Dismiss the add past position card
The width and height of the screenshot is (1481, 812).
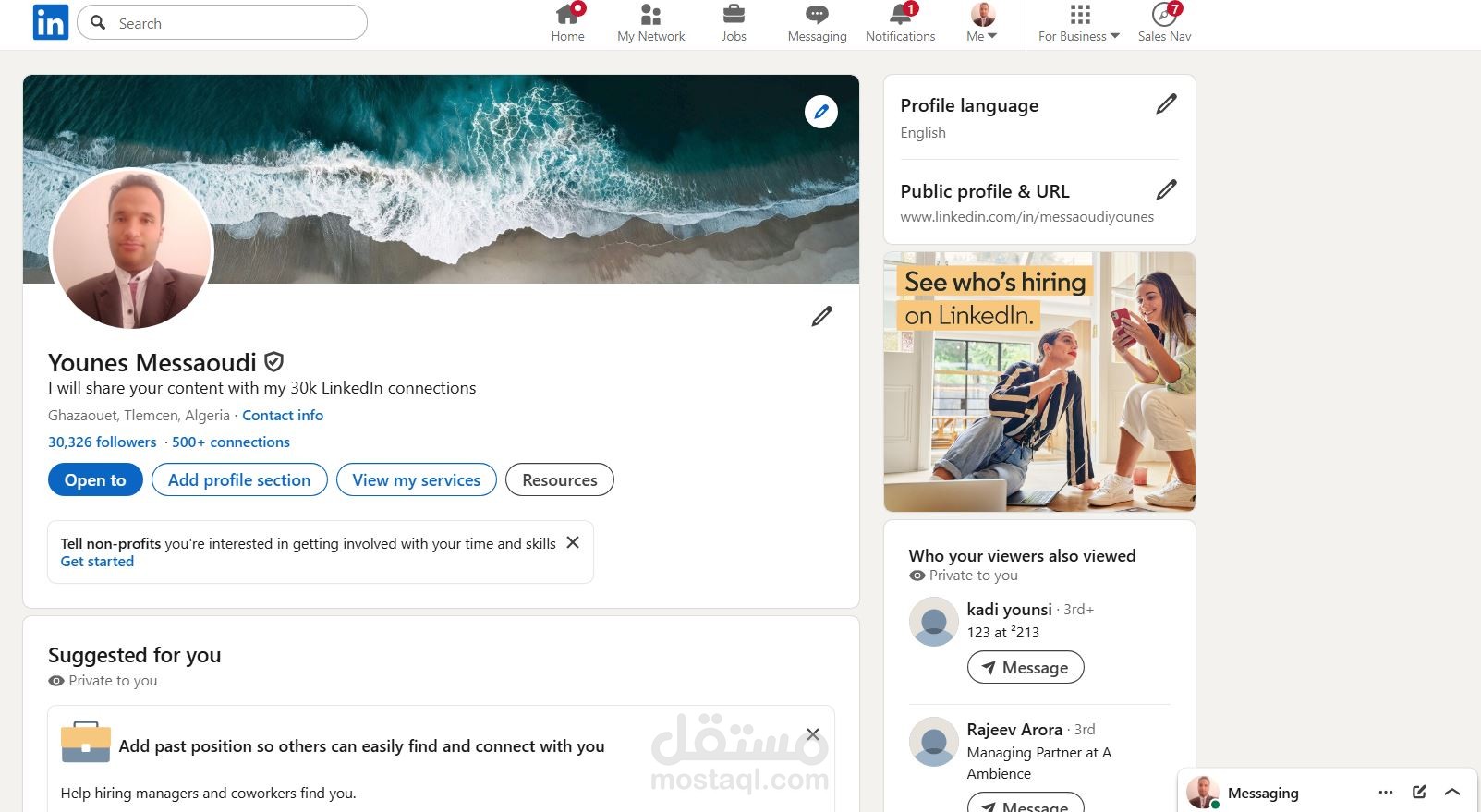click(x=812, y=734)
